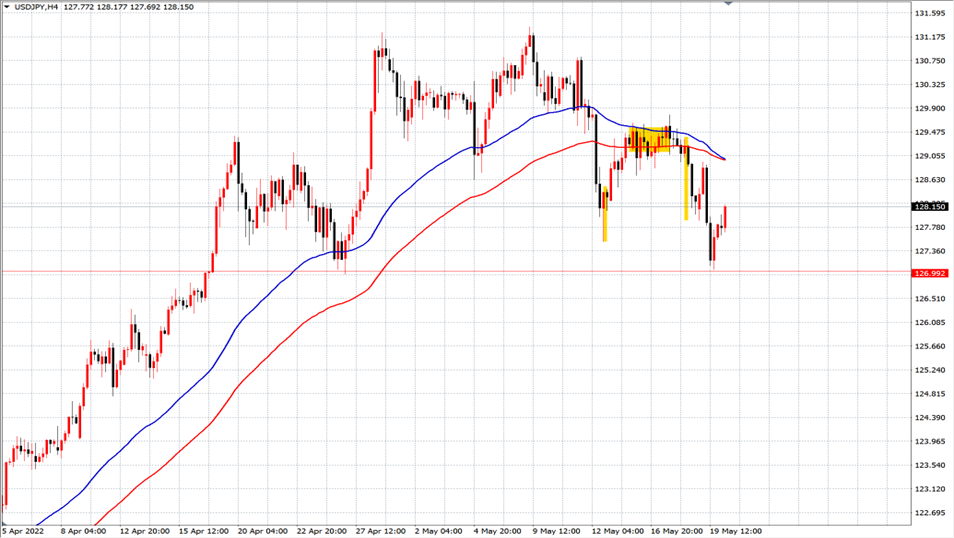Click the 122.695 price scale label
954x538 pixels.
(930, 513)
